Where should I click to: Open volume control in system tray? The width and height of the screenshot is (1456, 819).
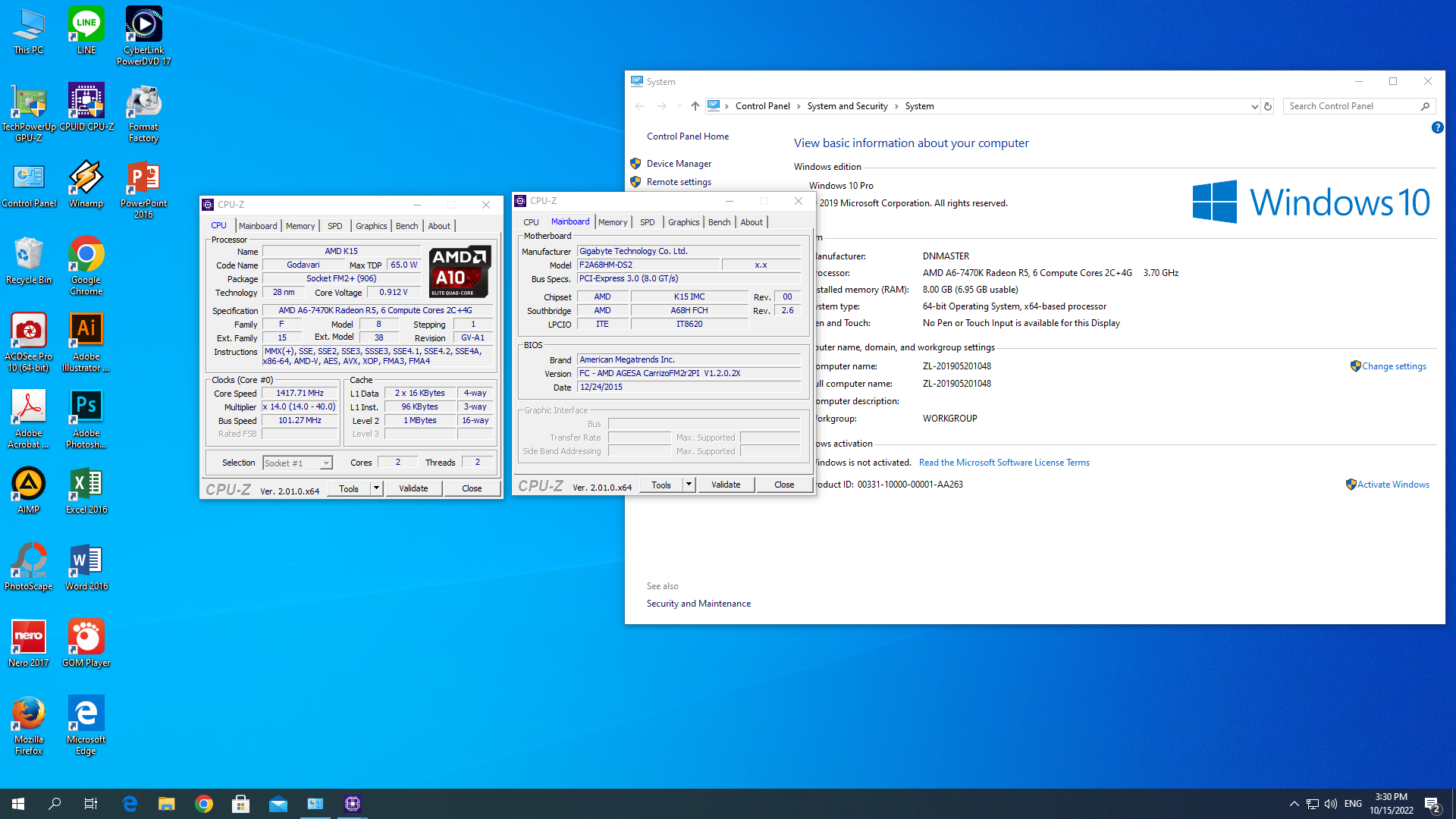(1331, 804)
